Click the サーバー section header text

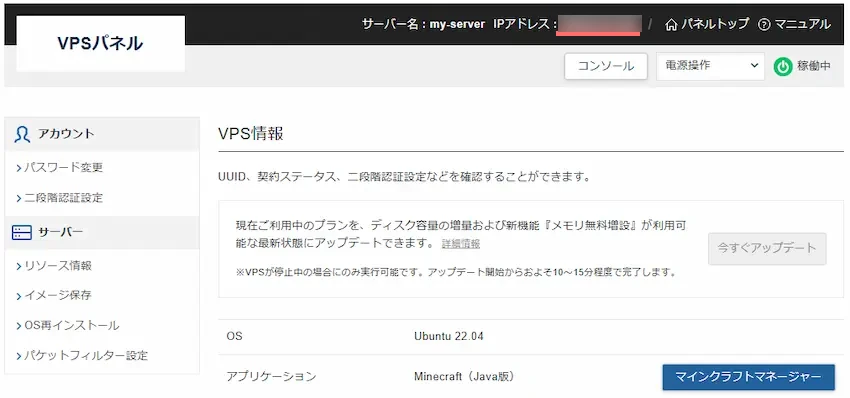[x=60, y=233]
